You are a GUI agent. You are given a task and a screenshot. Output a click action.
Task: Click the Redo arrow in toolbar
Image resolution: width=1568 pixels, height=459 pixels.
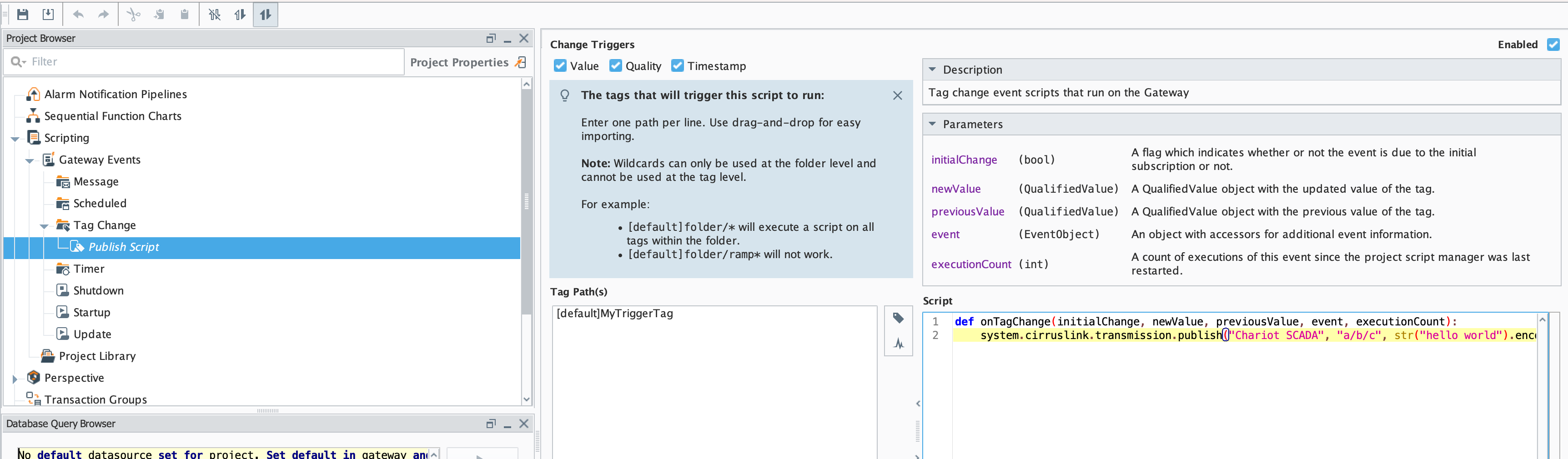[x=104, y=15]
